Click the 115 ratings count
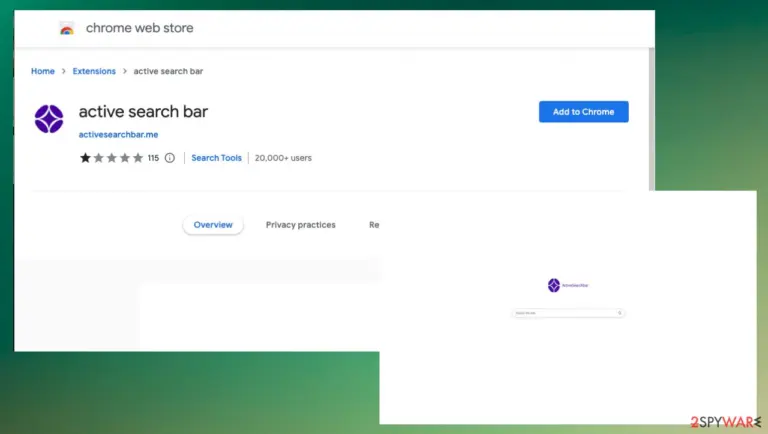 (x=153, y=158)
